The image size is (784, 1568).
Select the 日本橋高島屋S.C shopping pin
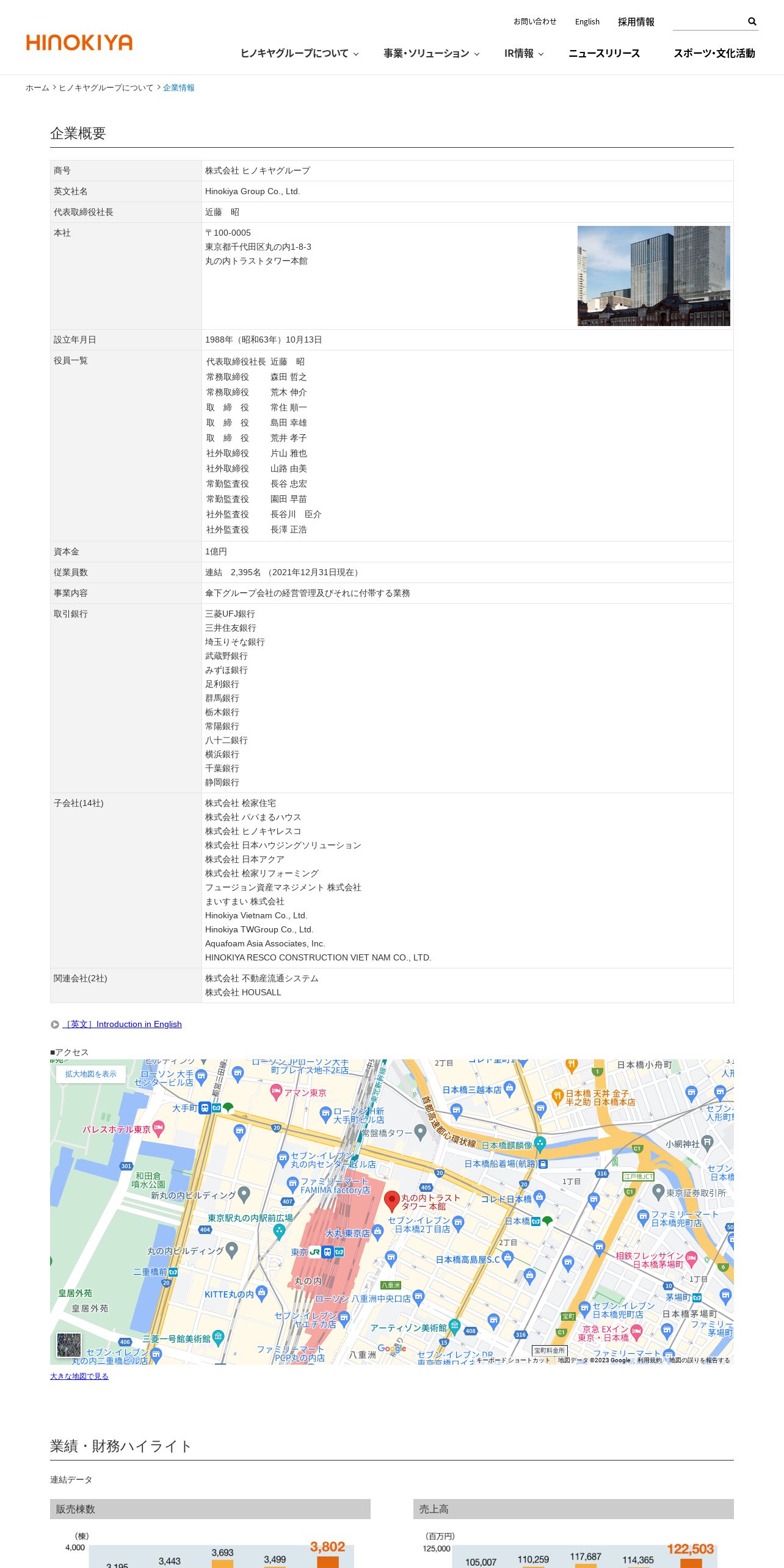click(507, 1258)
